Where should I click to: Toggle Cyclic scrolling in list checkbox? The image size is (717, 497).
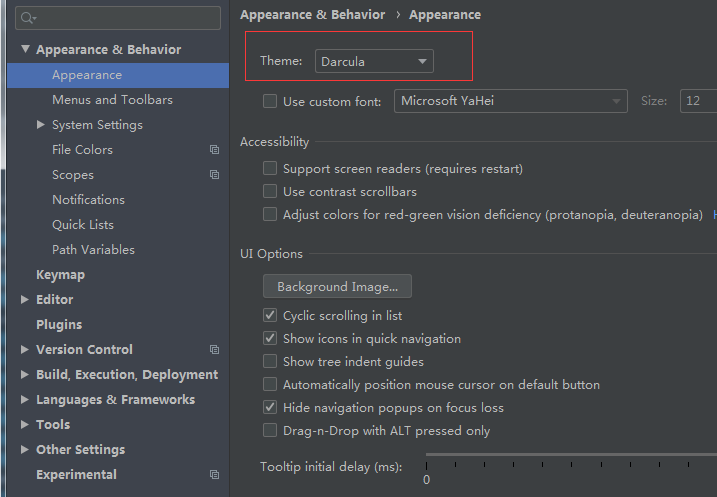(270, 316)
